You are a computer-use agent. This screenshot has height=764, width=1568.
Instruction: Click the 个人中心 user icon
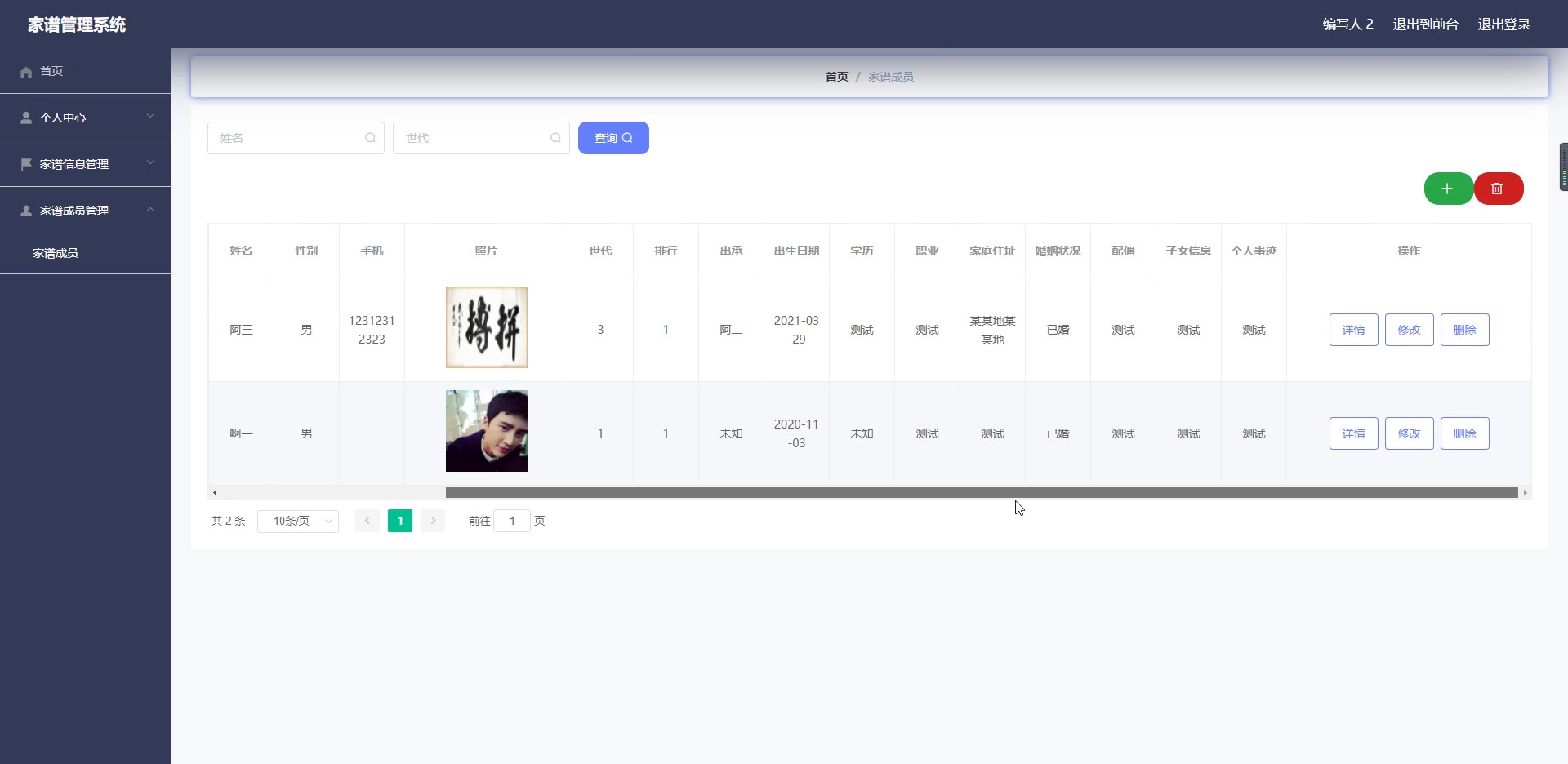point(26,118)
